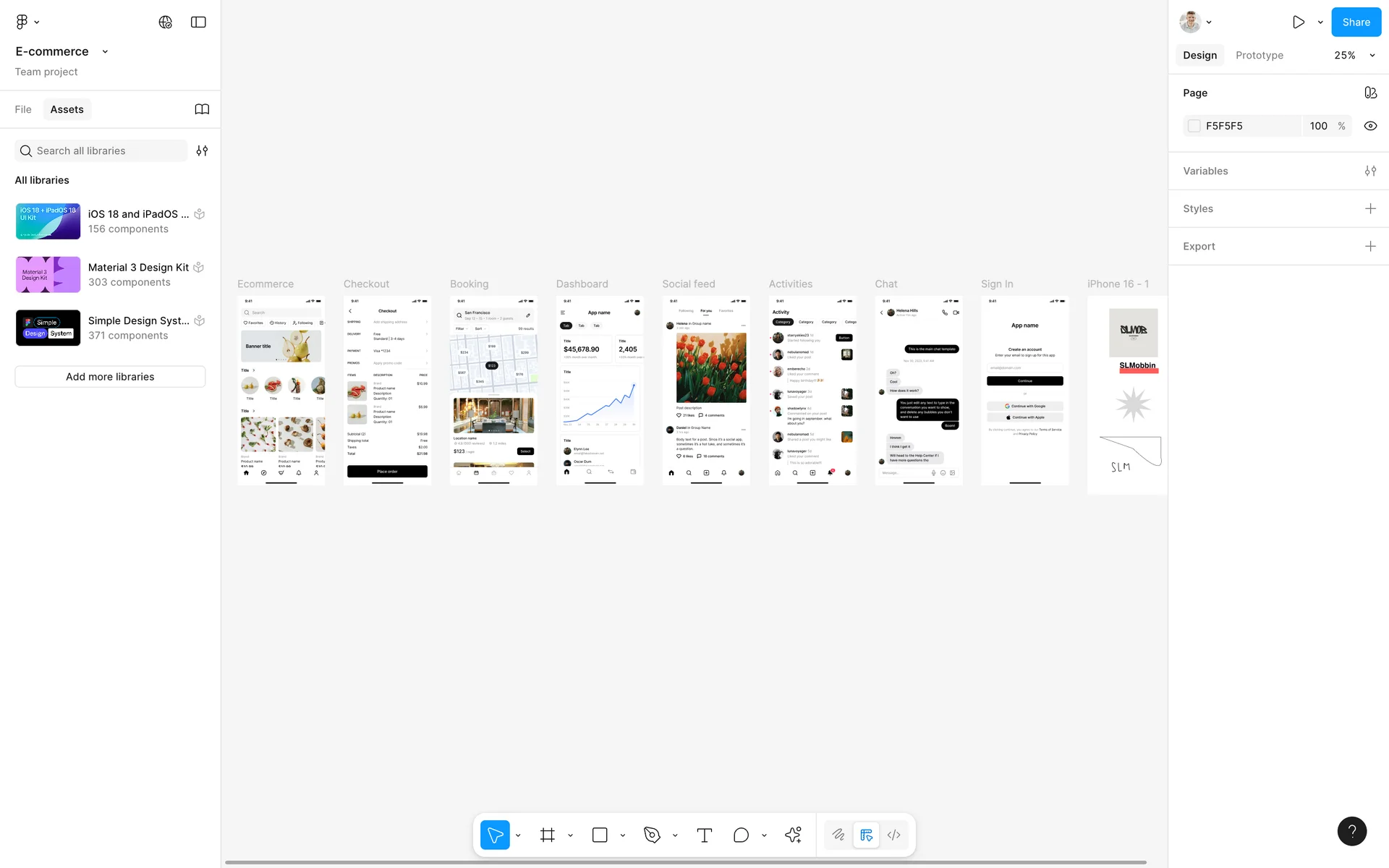Expand the shape tools dropdown arrow
The width and height of the screenshot is (1389, 868).
pyautogui.click(x=623, y=835)
